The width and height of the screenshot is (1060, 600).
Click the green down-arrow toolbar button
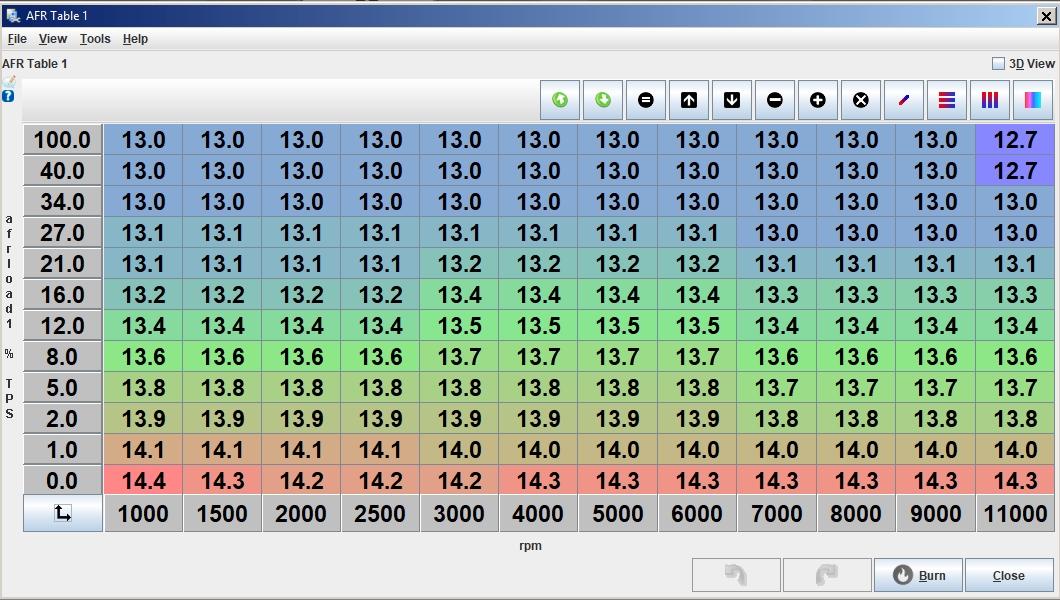click(603, 100)
